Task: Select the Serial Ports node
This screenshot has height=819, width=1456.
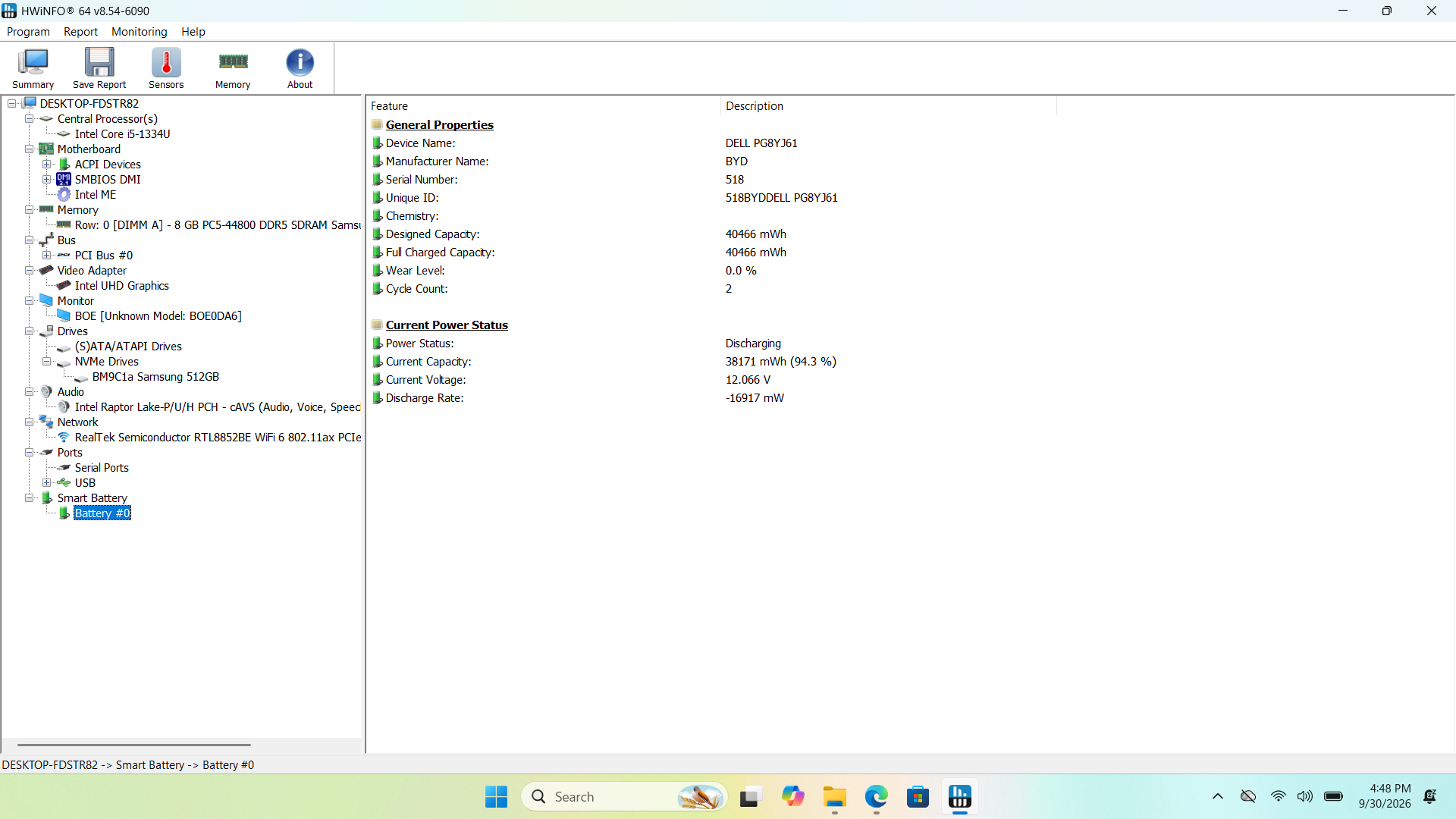Action: point(102,468)
